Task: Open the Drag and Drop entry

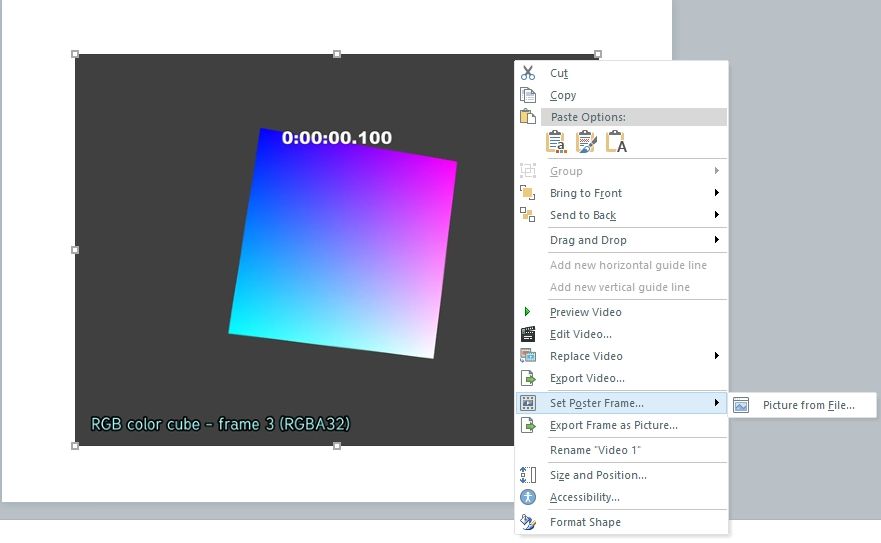Action: pos(621,240)
